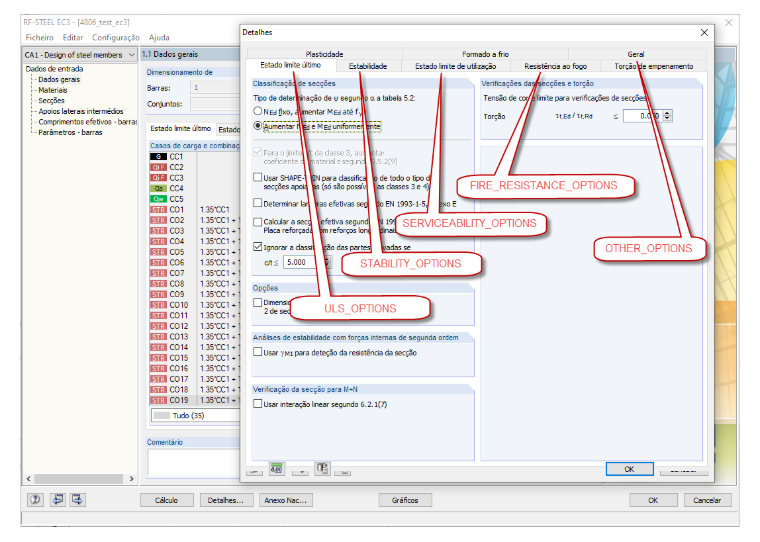Click the Torção limit value spinner arrows

[x=667, y=116]
